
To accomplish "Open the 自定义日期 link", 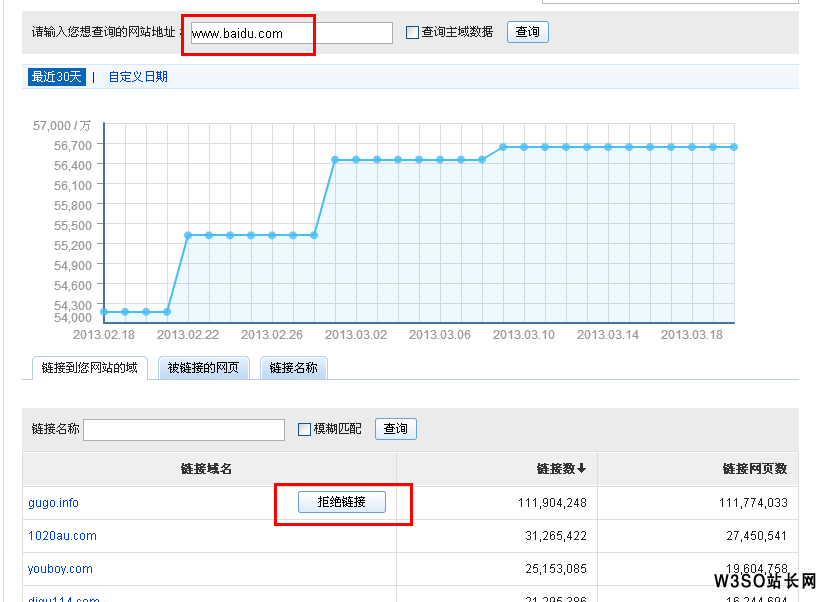I will click(138, 77).
